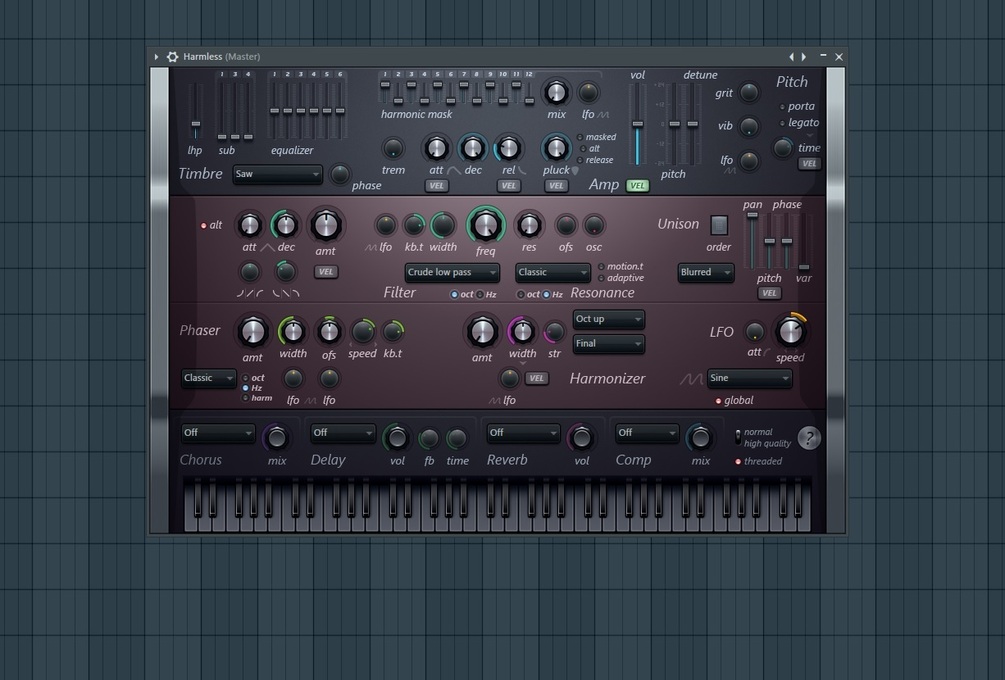Click the Pitch grit knob
Viewport: 1005px width, 680px height.
[x=749, y=92]
